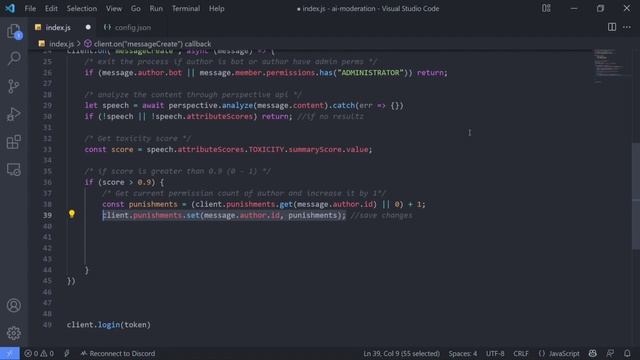Click the analyze method on line 29
Image resolution: width=640 pixels, height=360 pixels.
(x=238, y=106)
